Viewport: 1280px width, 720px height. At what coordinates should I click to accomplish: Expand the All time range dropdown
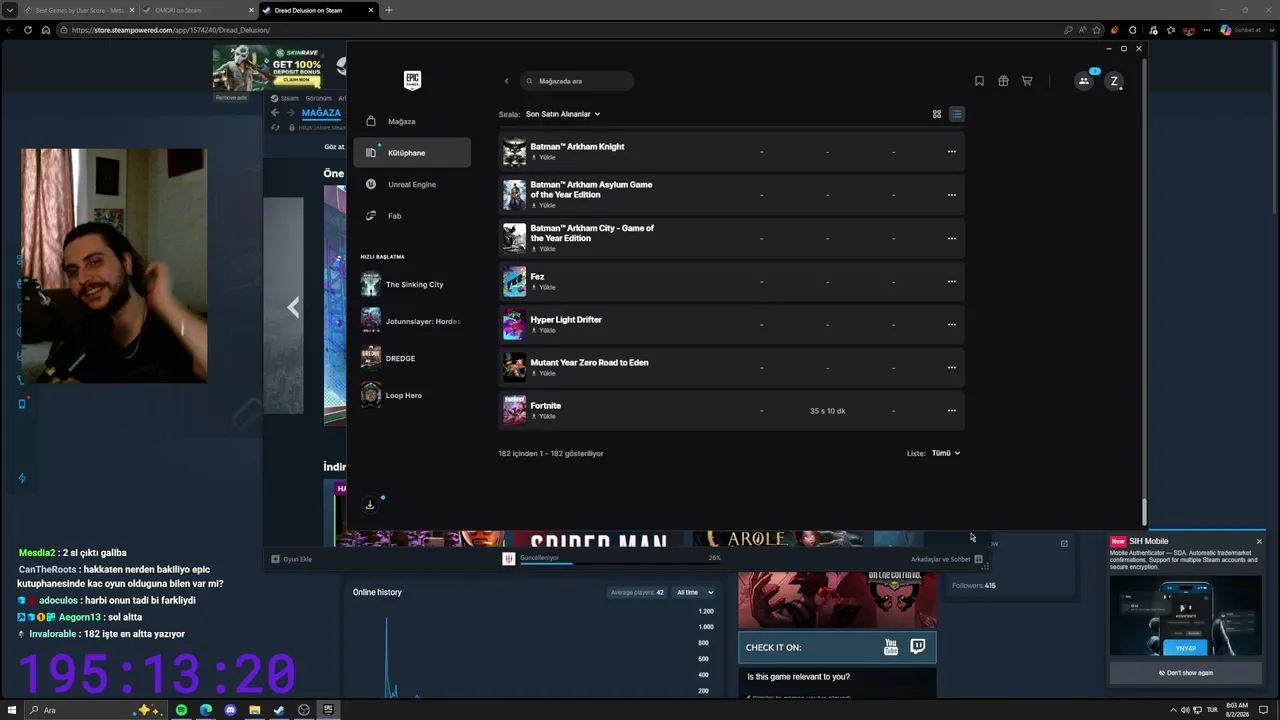[x=695, y=592]
